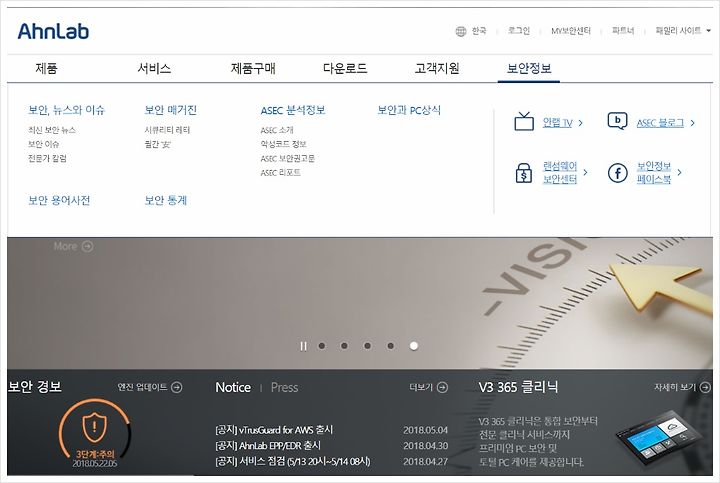Pause the banner slideshow

coord(303,346)
